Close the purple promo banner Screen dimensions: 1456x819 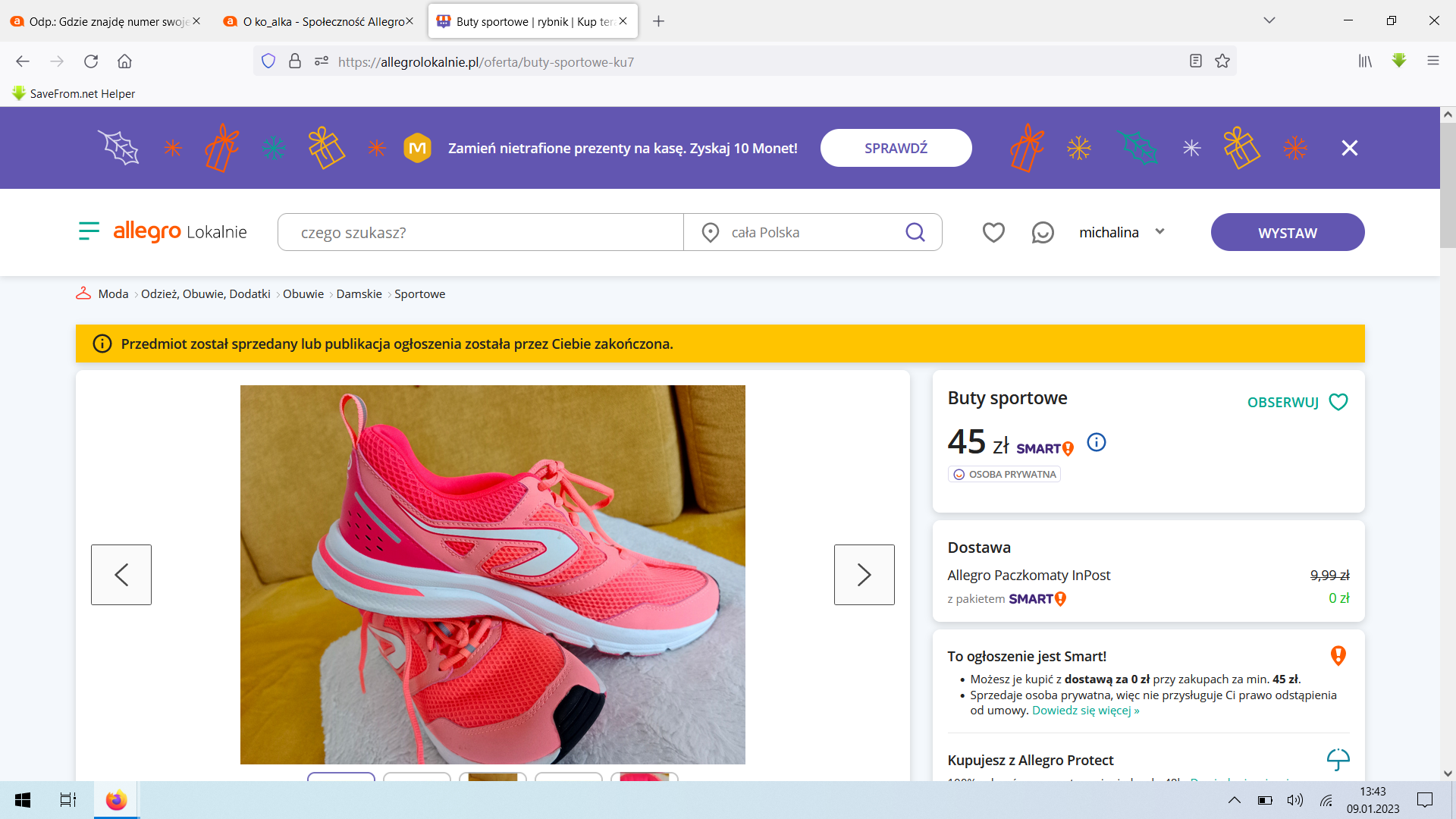(x=1349, y=148)
